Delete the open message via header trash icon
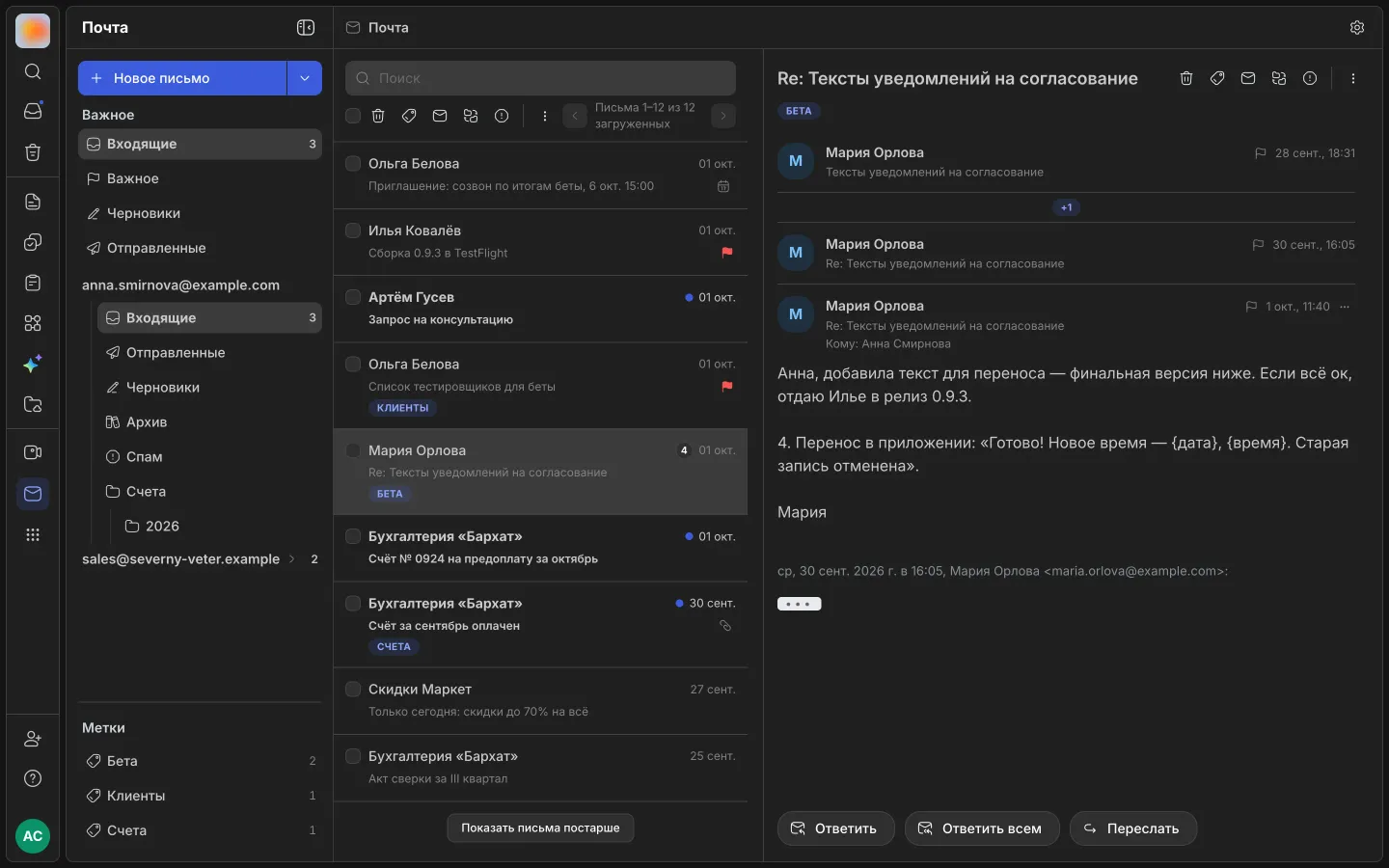 click(x=1186, y=78)
